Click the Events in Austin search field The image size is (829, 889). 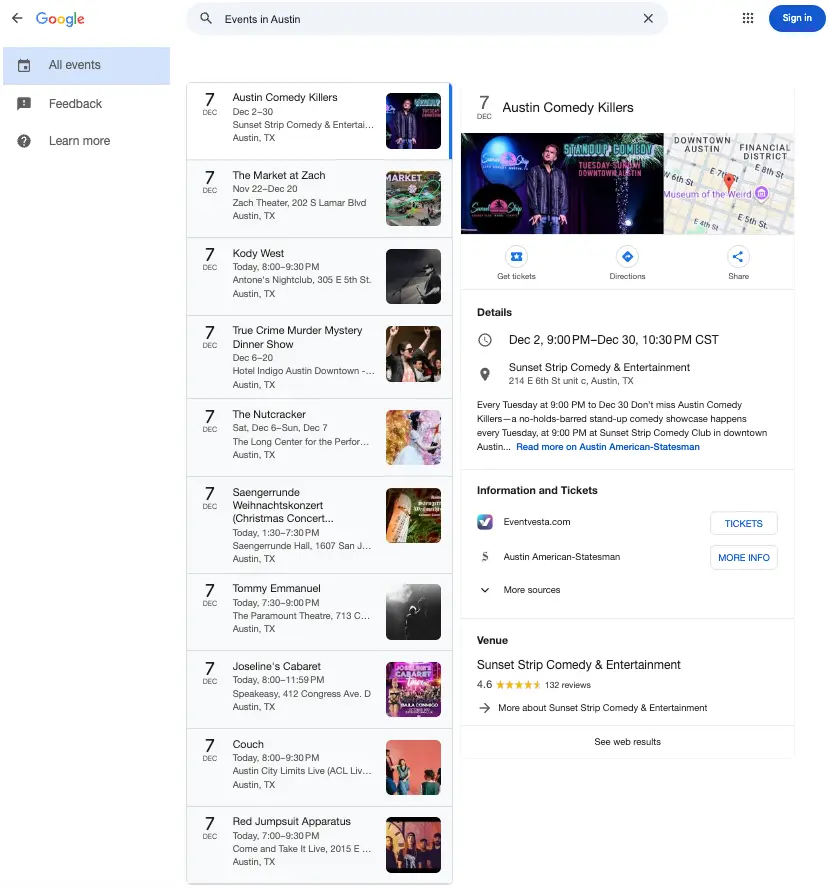click(x=426, y=19)
